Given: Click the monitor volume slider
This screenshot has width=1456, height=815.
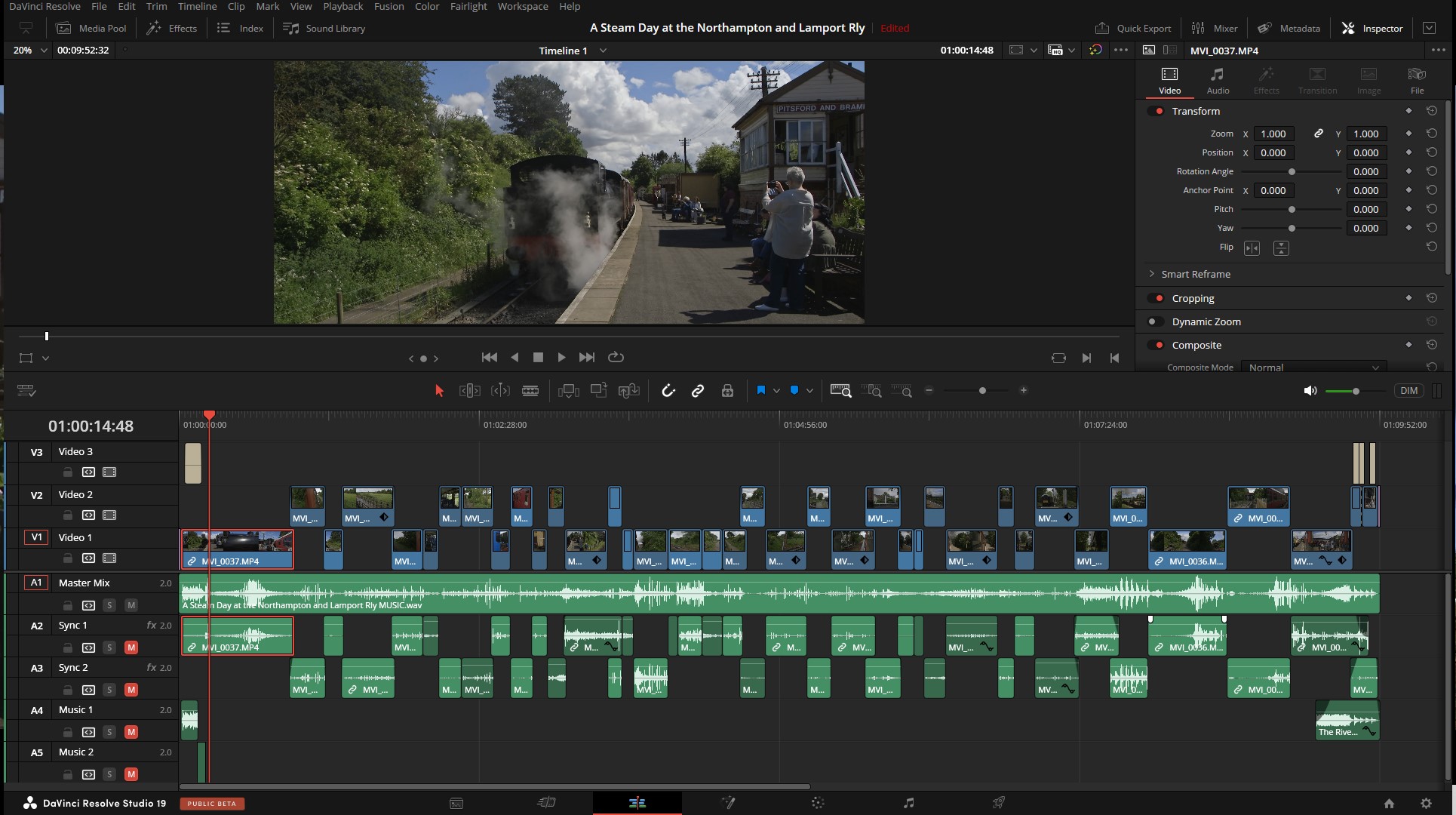Looking at the screenshot, I should (x=1356, y=391).
